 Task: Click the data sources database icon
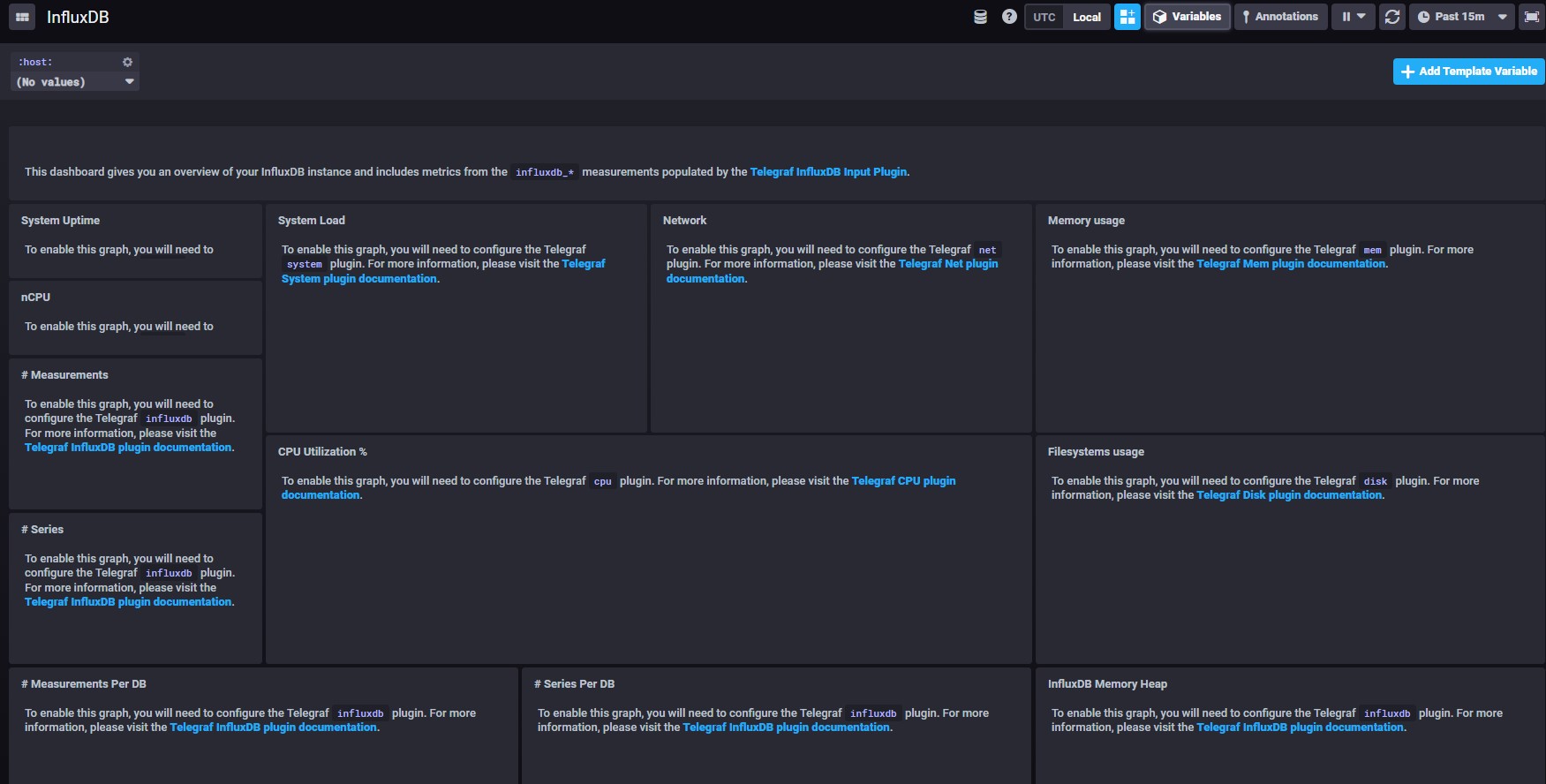tap(980, 17)
